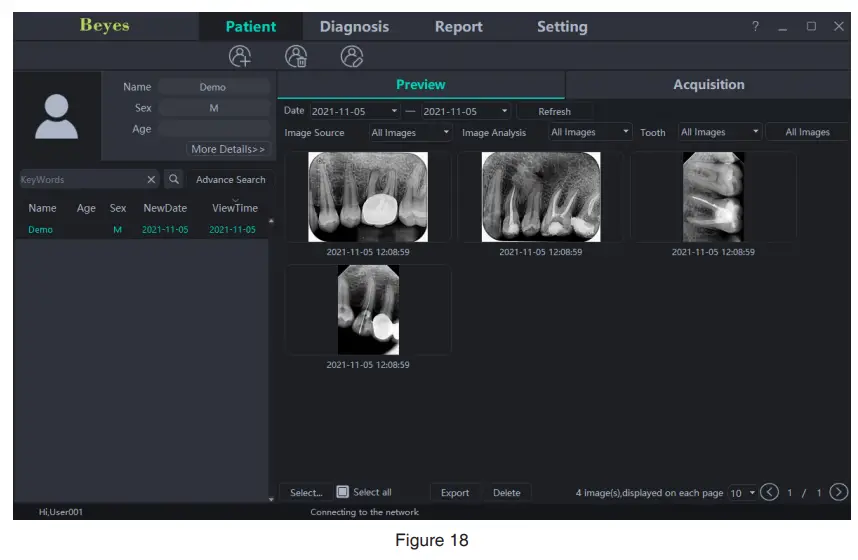The width and height of the screenshot is (858, 560).
Task: Open the start date dropdown
Action: click(x=394, y=112)
